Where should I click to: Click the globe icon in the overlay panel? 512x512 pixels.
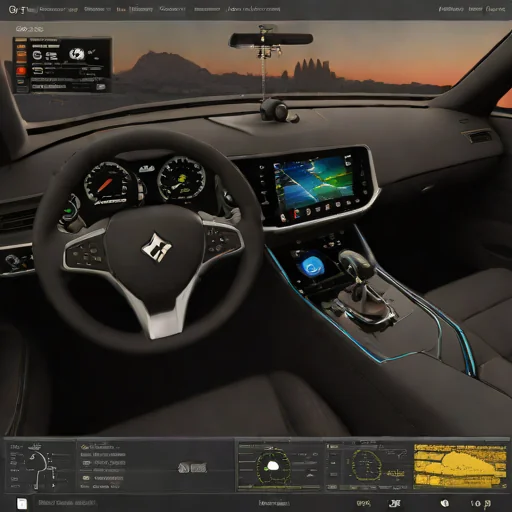click(77, 54)
